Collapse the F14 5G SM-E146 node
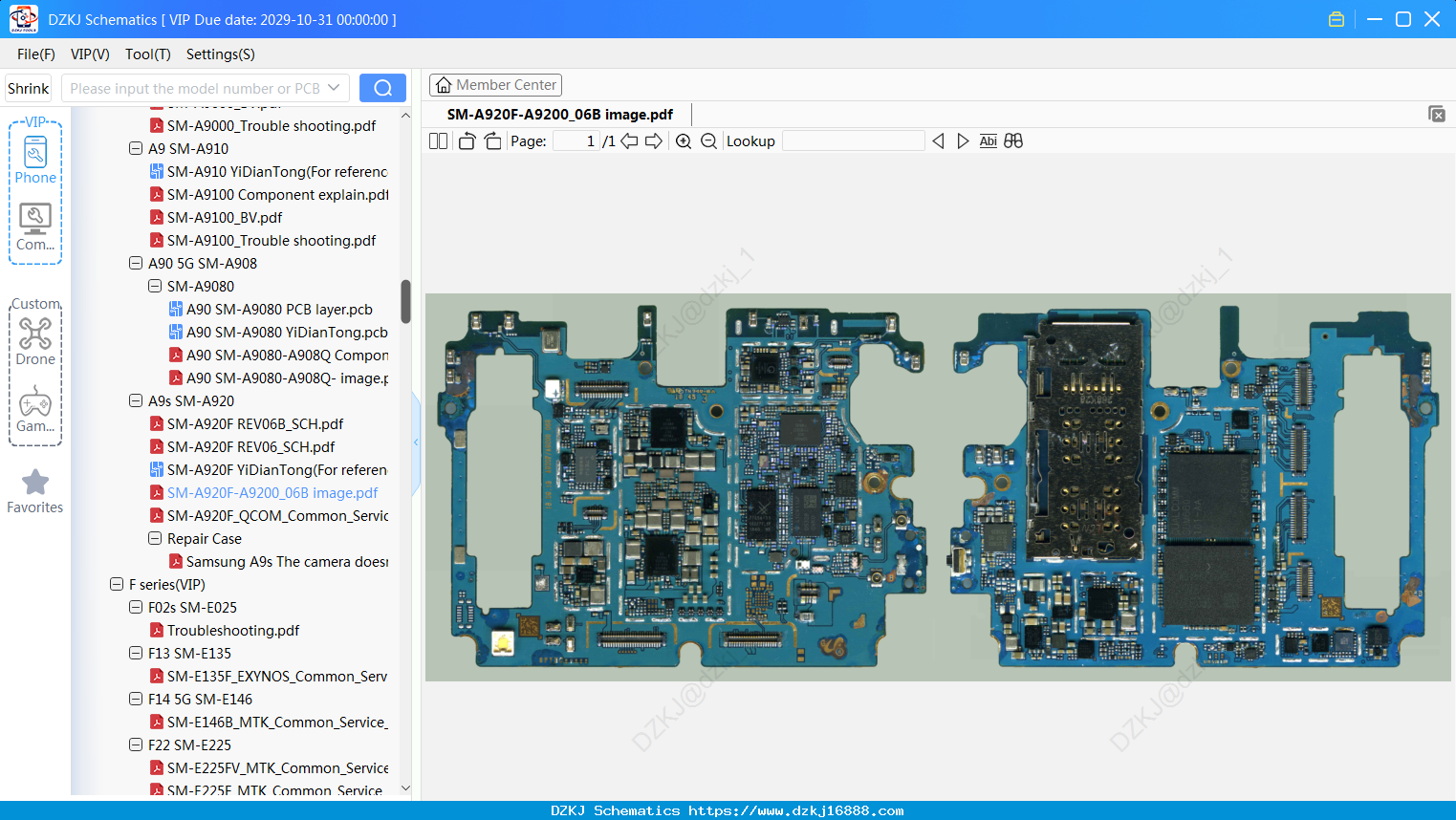The width and height of the screenshot is (1456, 820). pyautogui.click(x=136, y=700)
